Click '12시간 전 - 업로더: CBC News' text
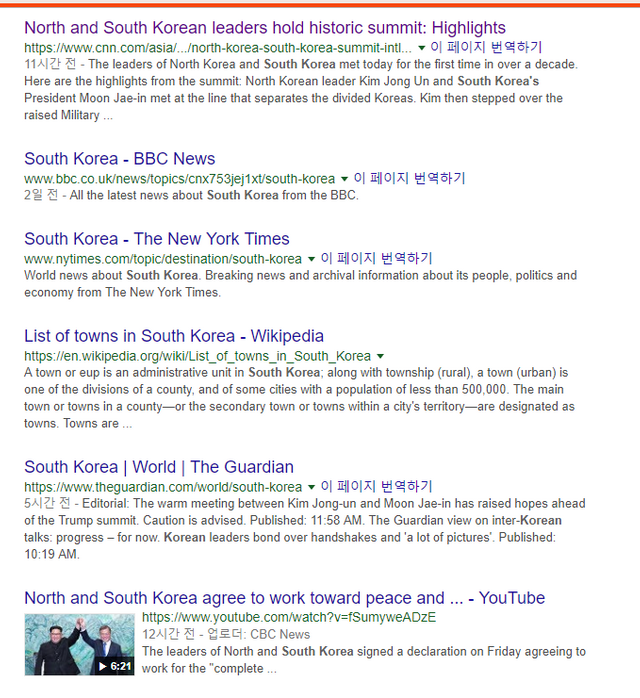The width and height of the screenshot is (640, 698). click(226, 634)
